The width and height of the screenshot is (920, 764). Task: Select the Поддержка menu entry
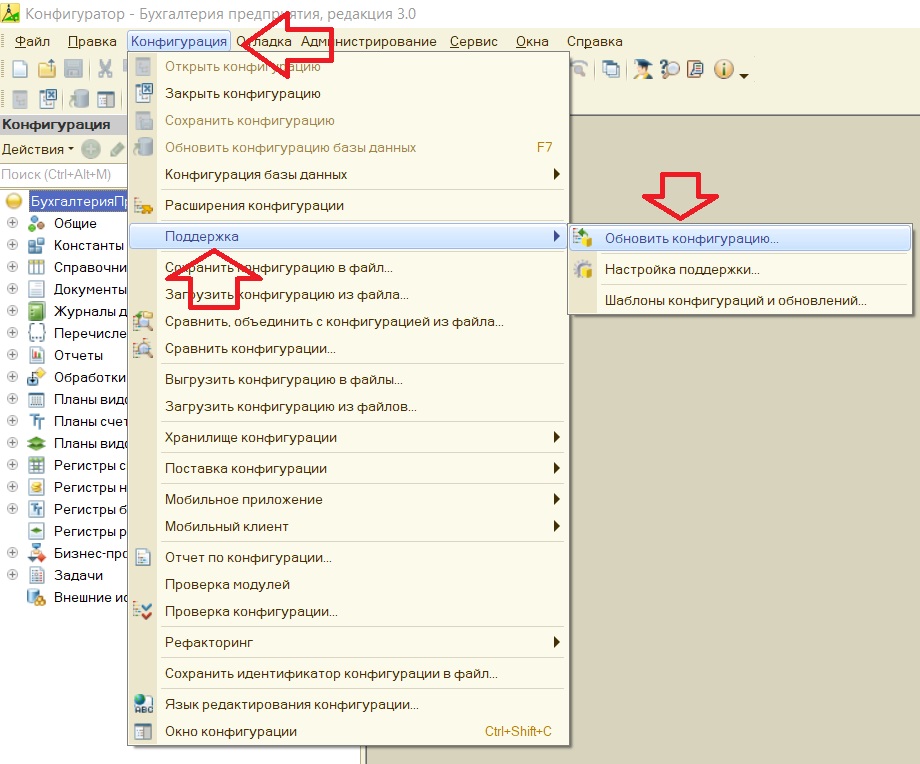(x=349, y=236)
